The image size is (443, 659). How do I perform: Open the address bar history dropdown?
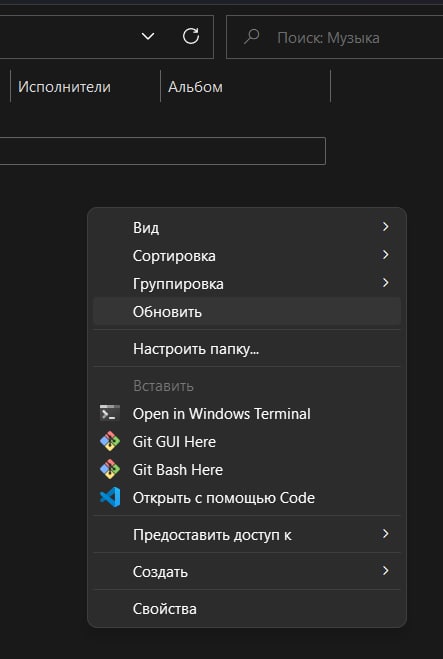pos(148,37)
